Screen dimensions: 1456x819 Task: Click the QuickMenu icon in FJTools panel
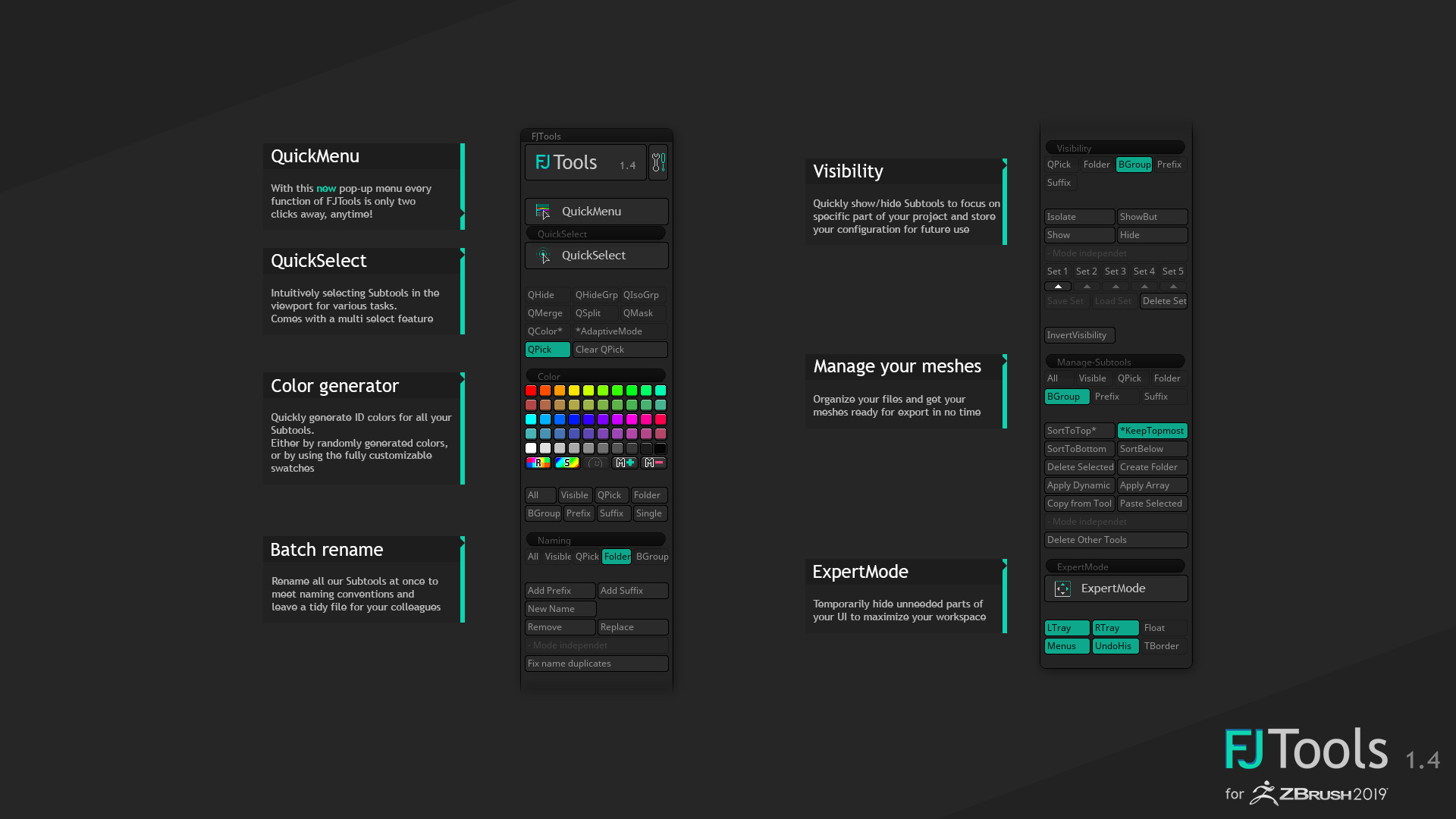542,211
